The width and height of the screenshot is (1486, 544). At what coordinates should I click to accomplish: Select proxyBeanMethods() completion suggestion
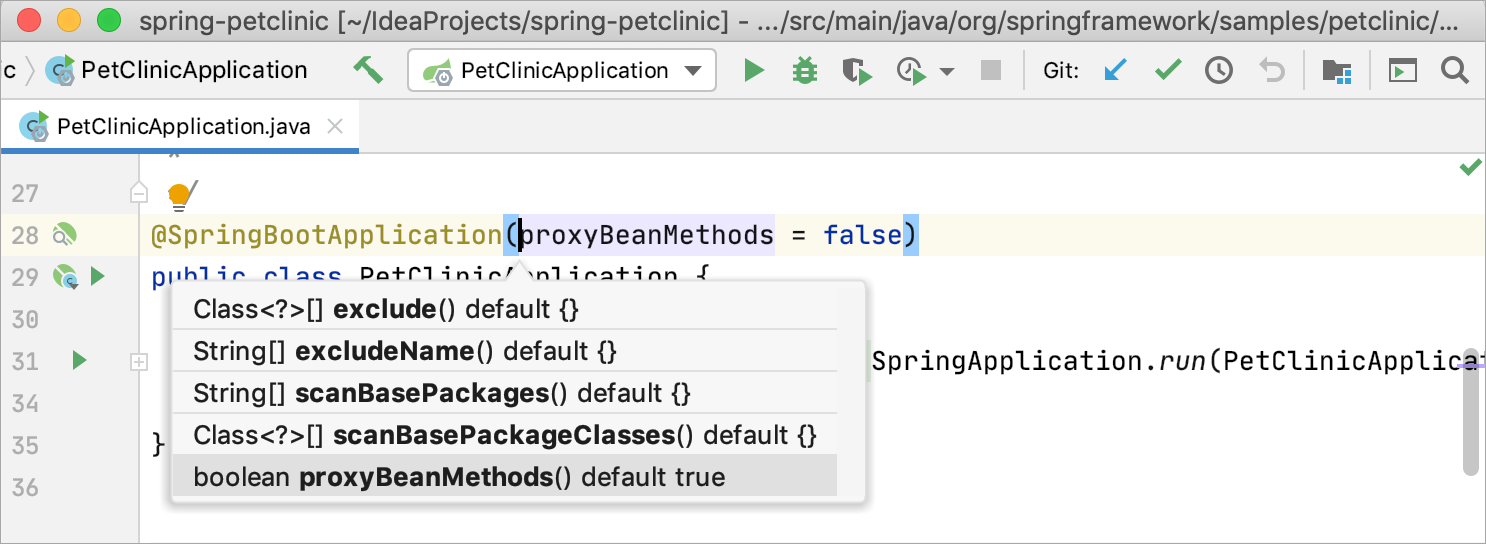click(505, 477)
